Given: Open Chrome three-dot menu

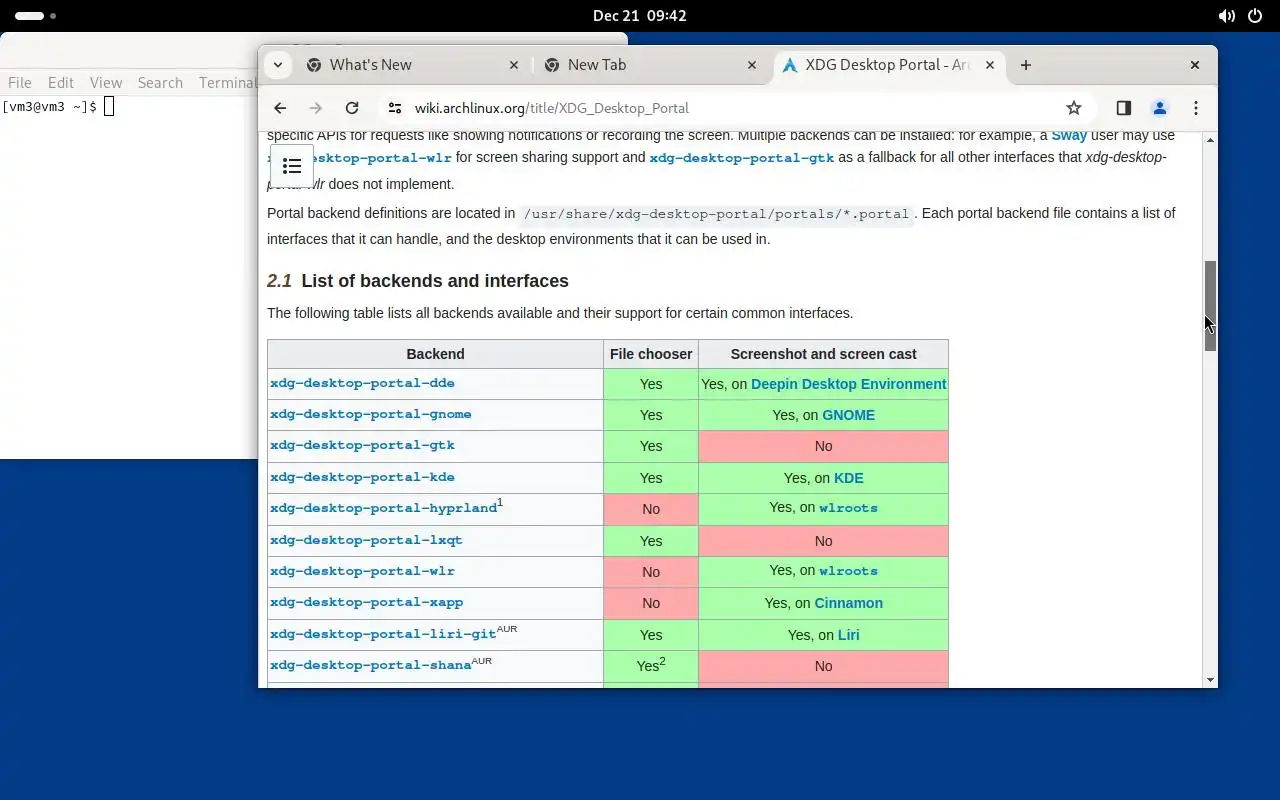Looking at the screenshot, I should 1196,108.
